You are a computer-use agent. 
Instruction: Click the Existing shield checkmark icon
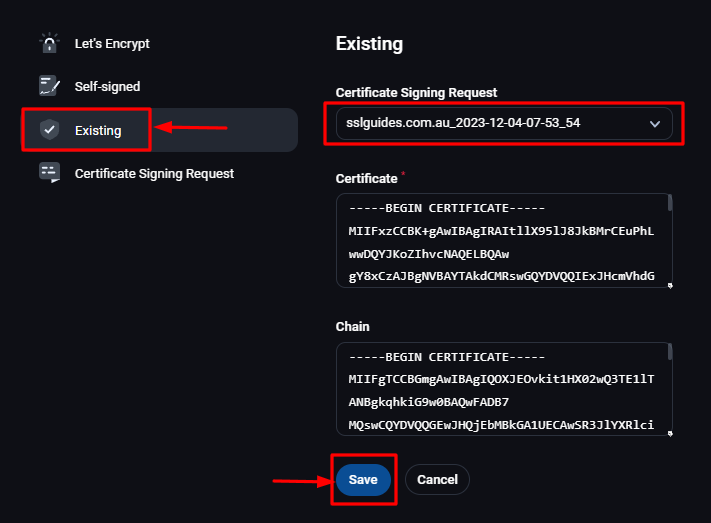pos(49,130)
